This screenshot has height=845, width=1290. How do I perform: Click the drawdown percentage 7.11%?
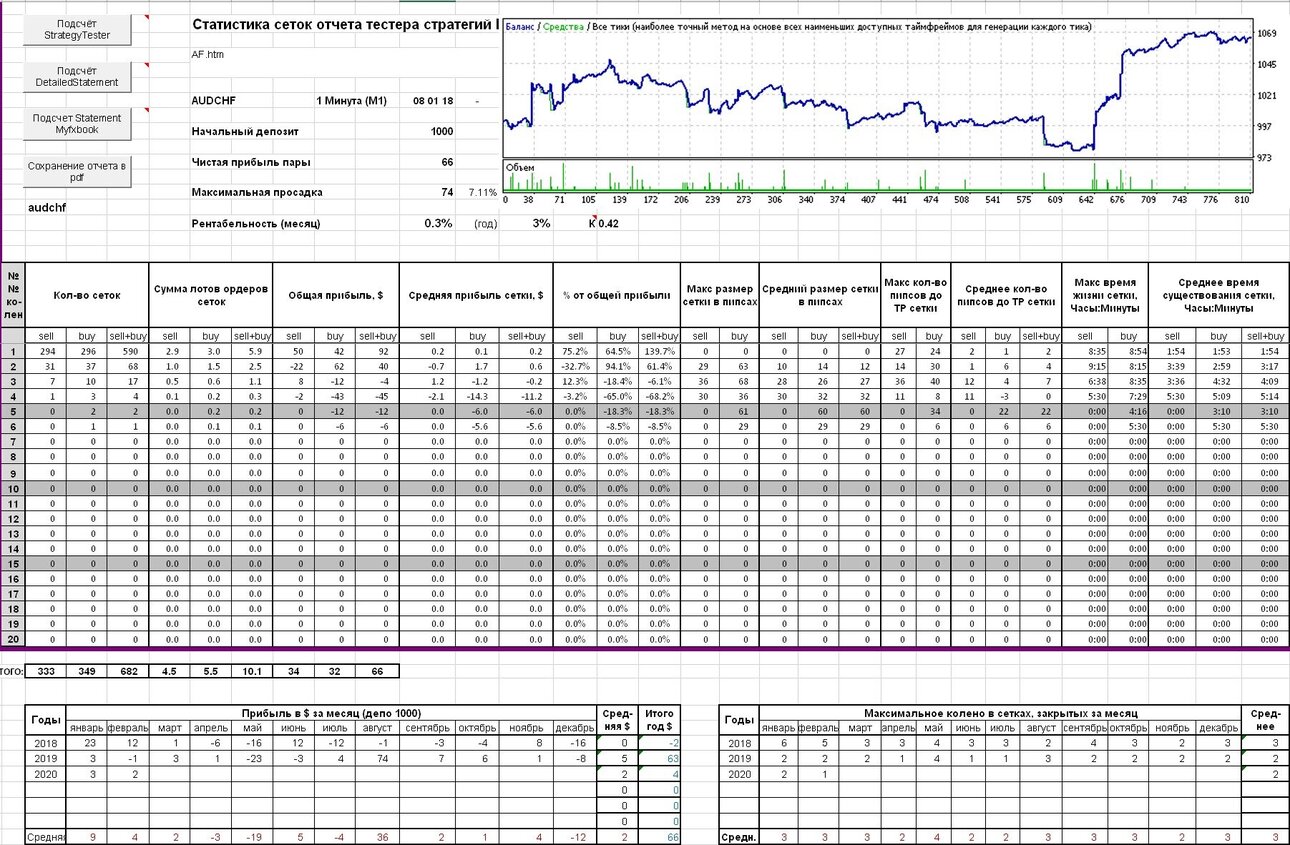pyautogui.click(x=481, y=192)
